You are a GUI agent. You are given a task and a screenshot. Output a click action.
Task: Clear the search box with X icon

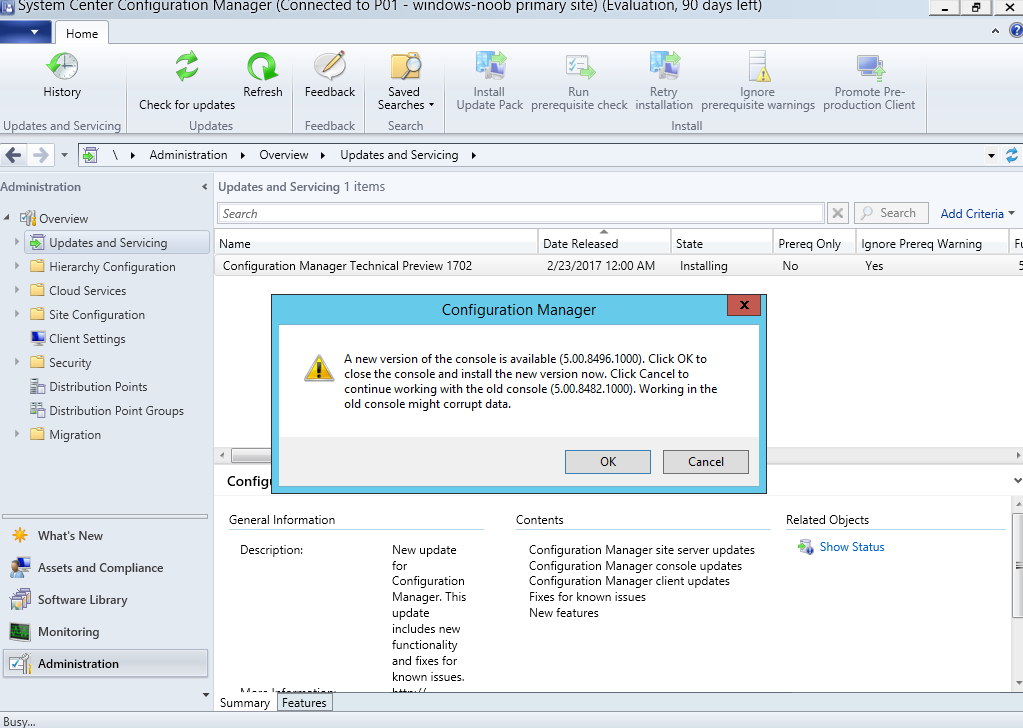(x=838, y=213)
